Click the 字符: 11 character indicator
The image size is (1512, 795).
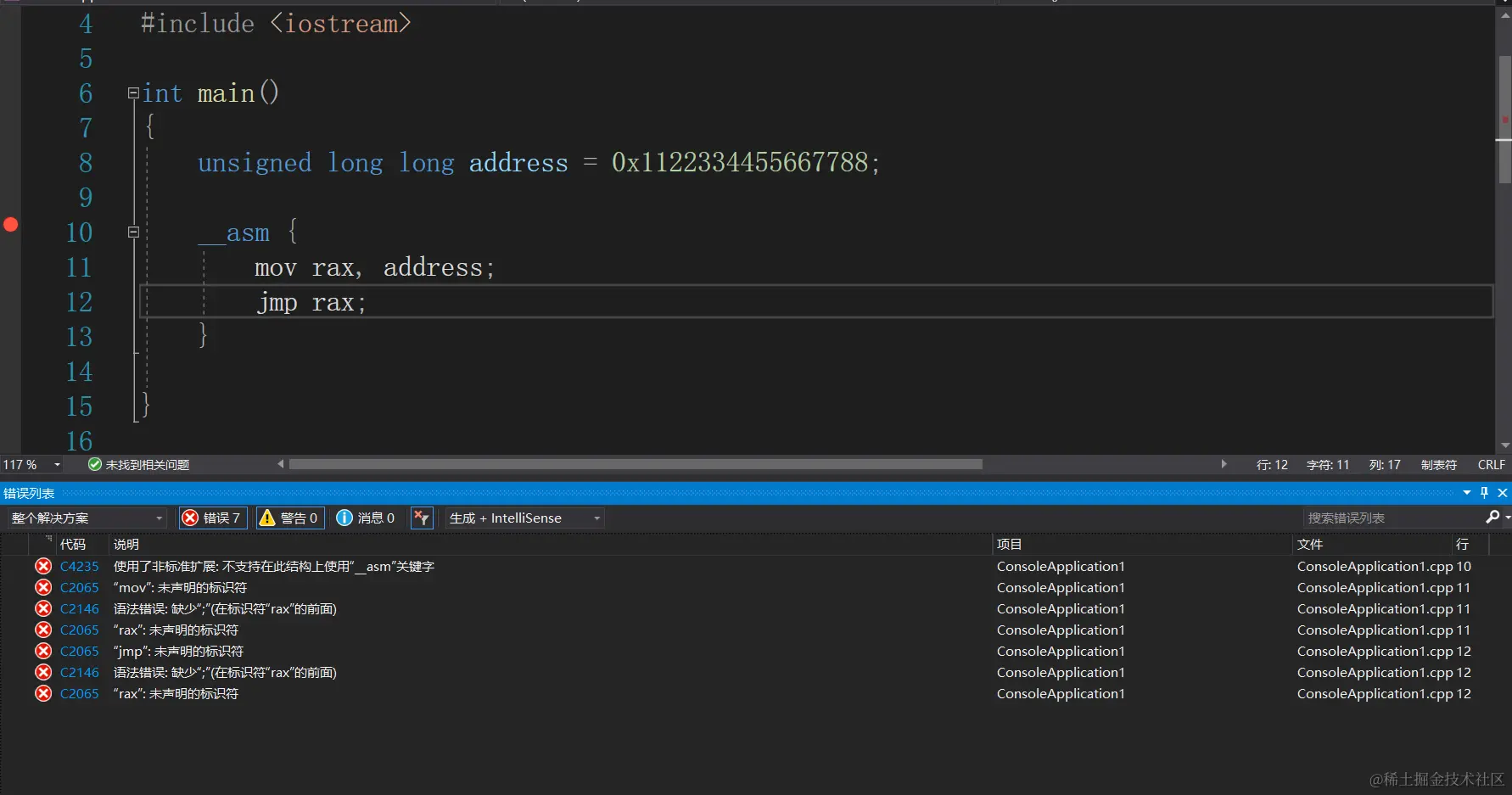(x=1328, y=465)
